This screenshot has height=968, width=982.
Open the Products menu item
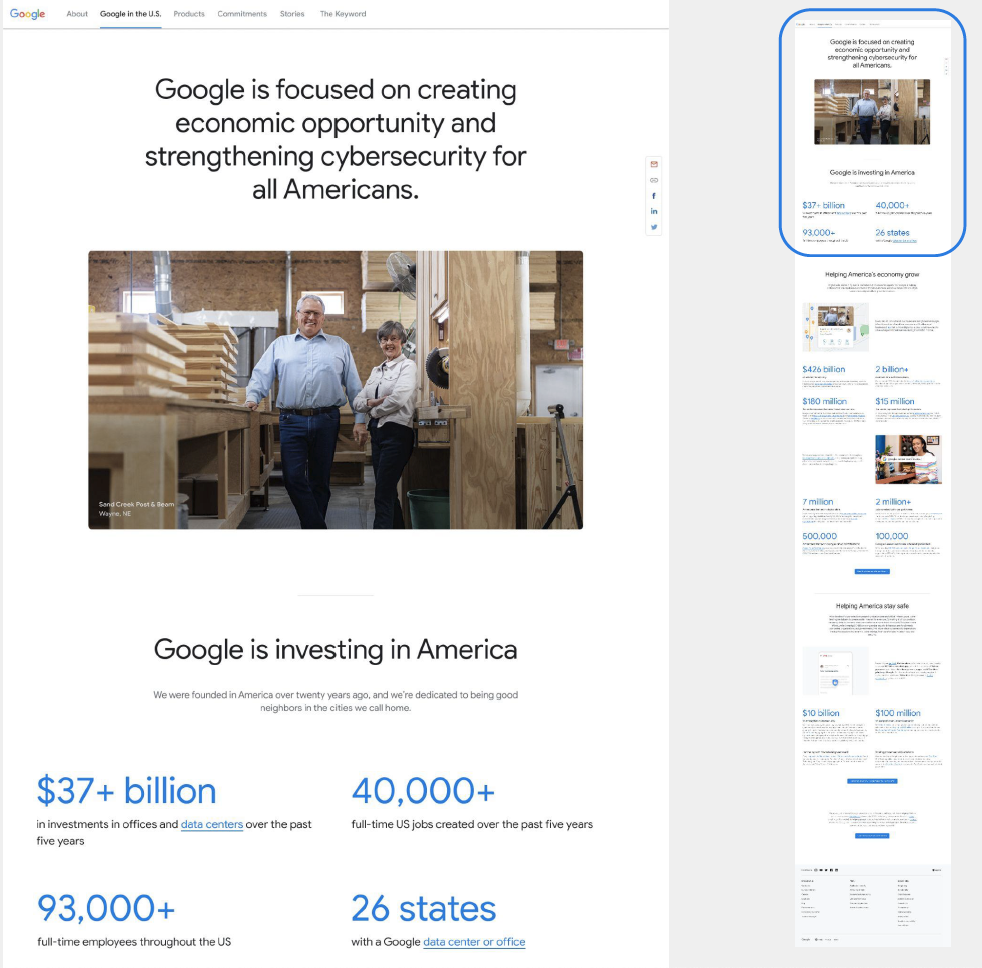coord(189,14)
